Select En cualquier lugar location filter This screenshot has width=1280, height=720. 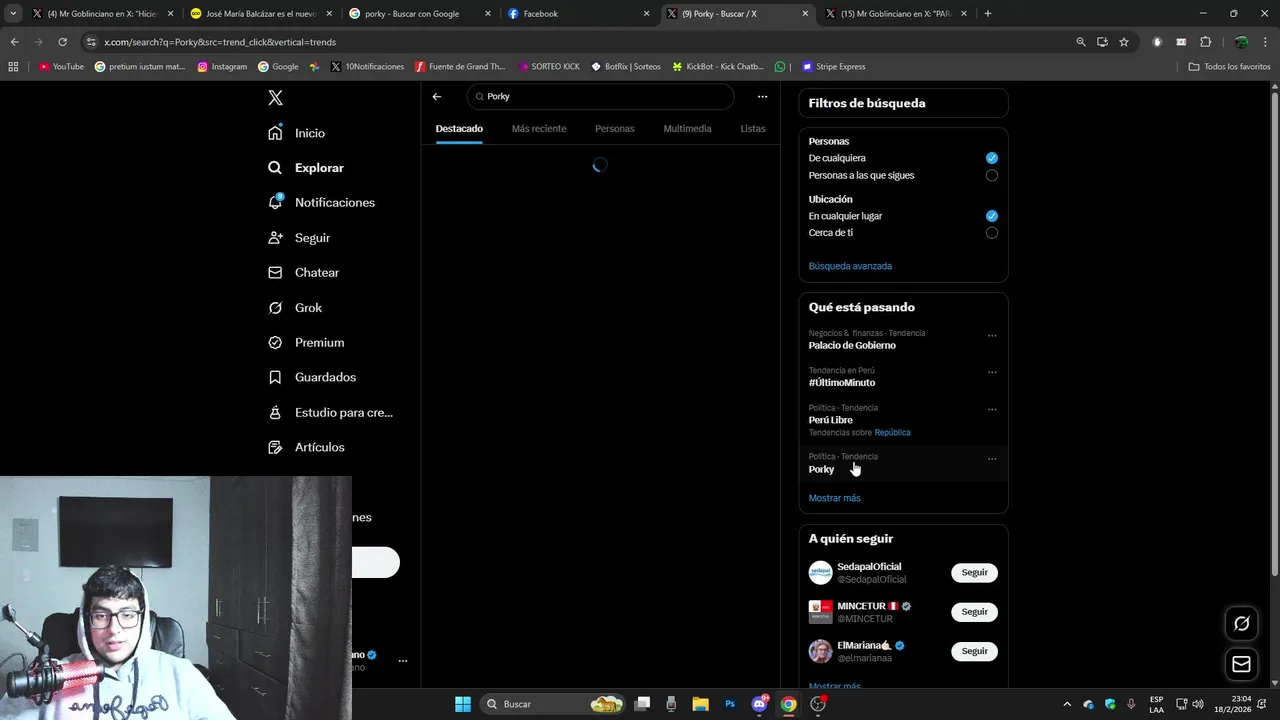click(x=991, y=216)
